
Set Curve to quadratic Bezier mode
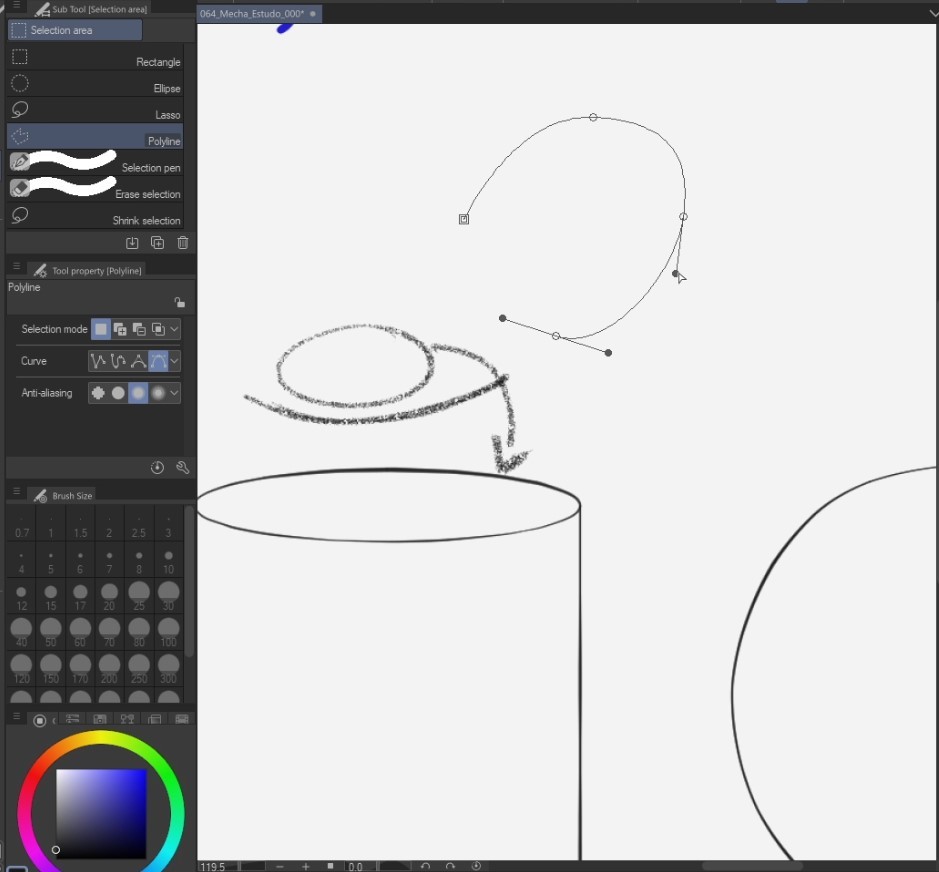click(x=138, y=361)
